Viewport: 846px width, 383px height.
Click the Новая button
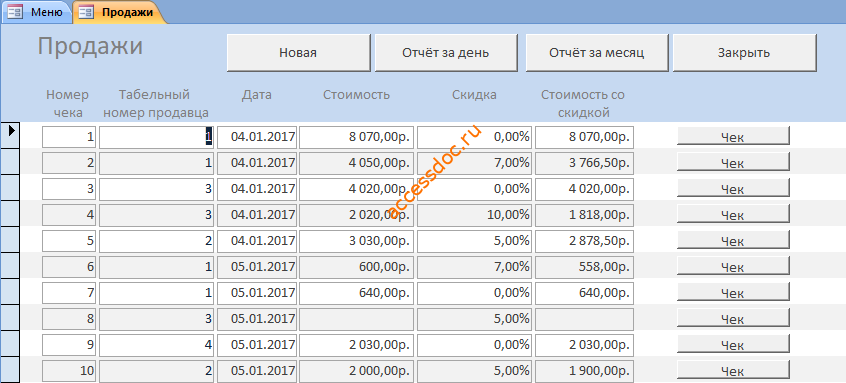point(298,53)
